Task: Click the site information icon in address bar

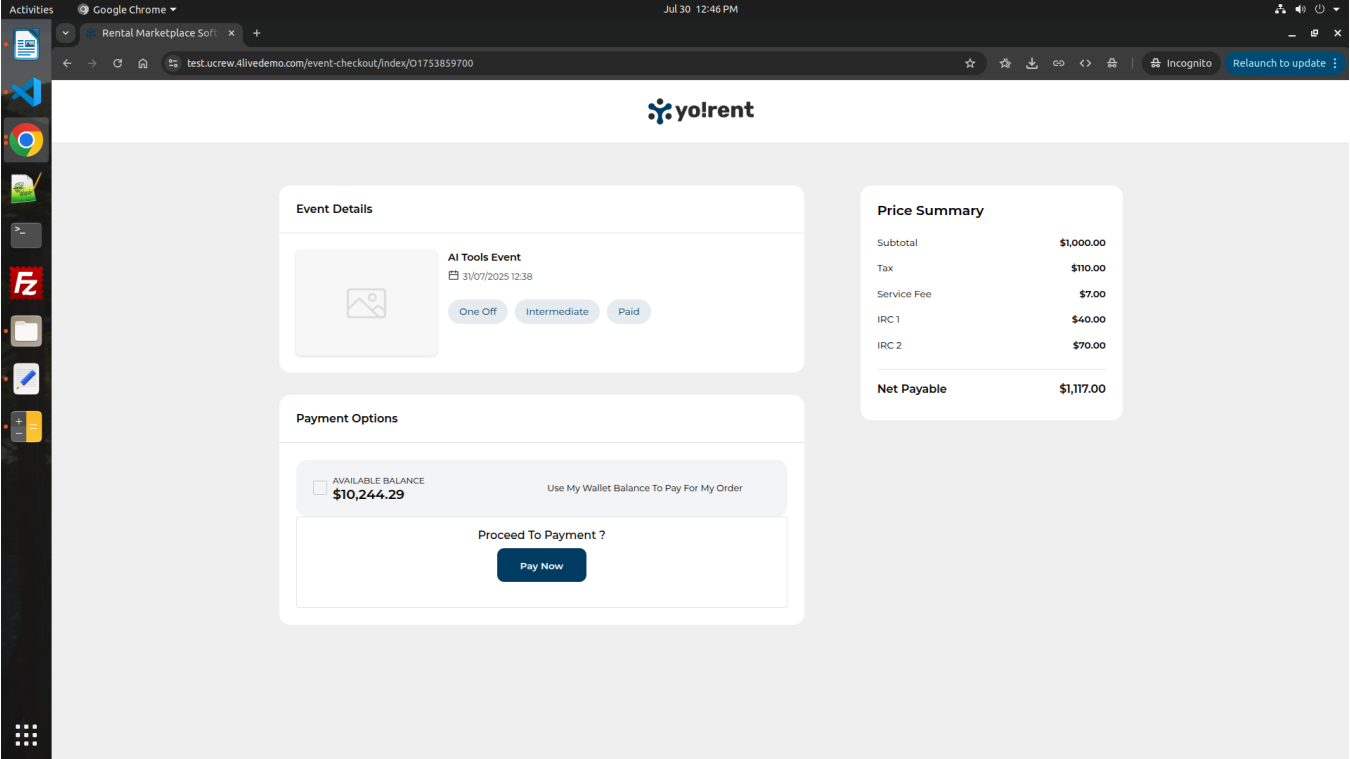Action: pyautogui.click(x=173, y=63)
